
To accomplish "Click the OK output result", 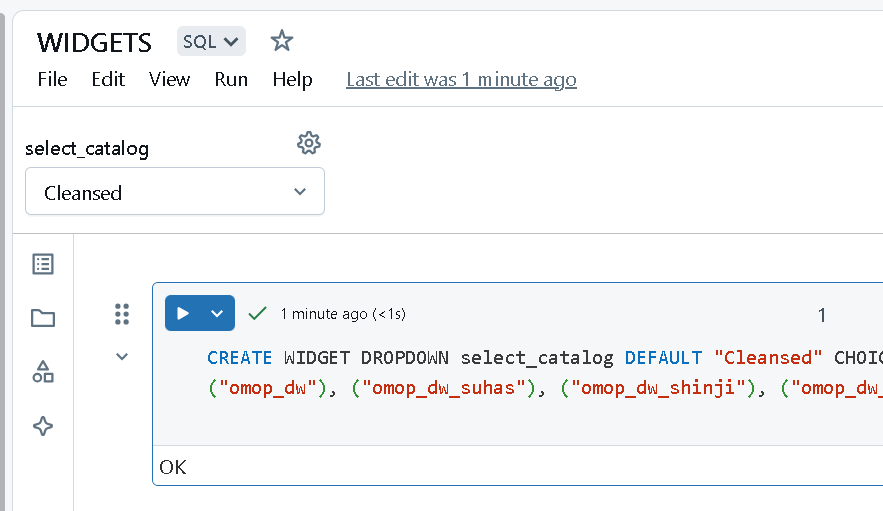I will point(173,467).
